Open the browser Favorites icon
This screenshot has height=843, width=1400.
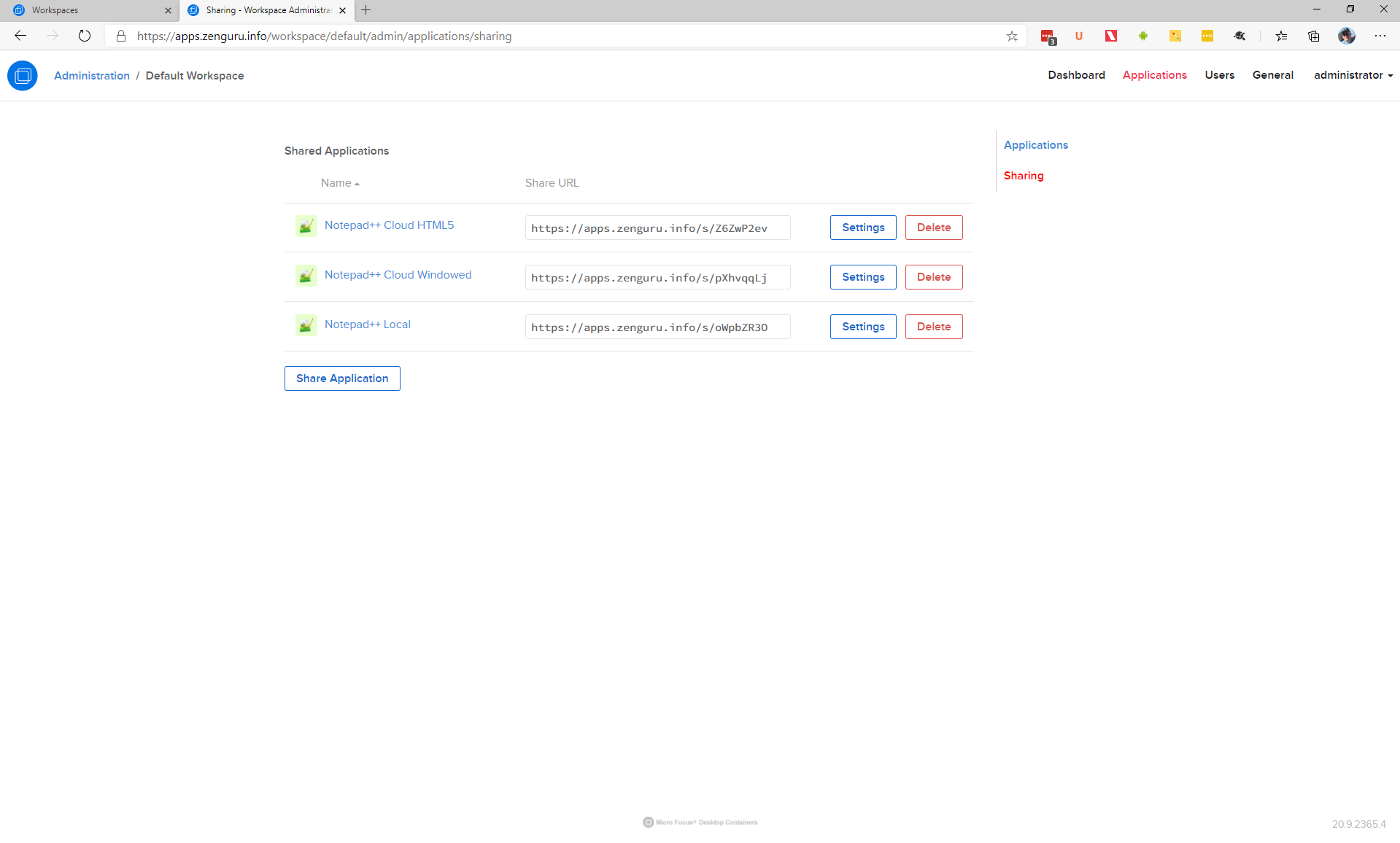click(1281, 36)
